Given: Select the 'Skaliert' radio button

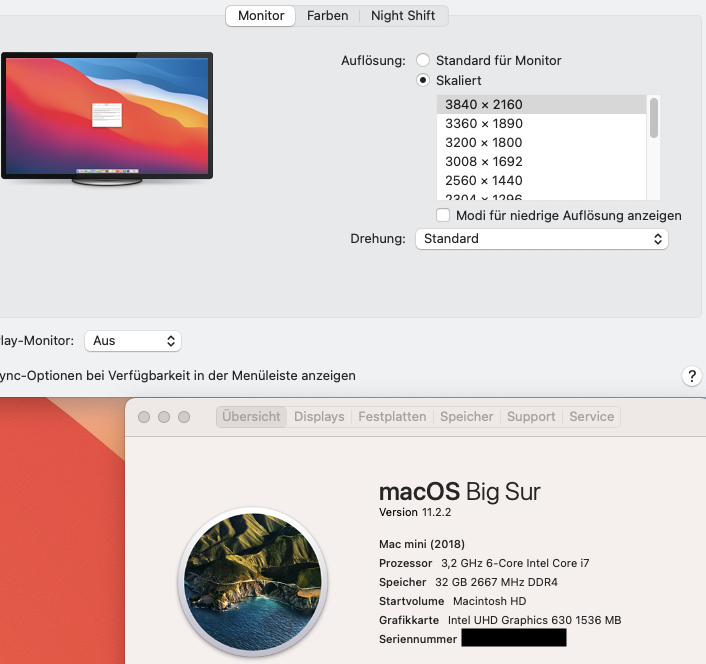Looking at the screenshot, I should (423, 81).
